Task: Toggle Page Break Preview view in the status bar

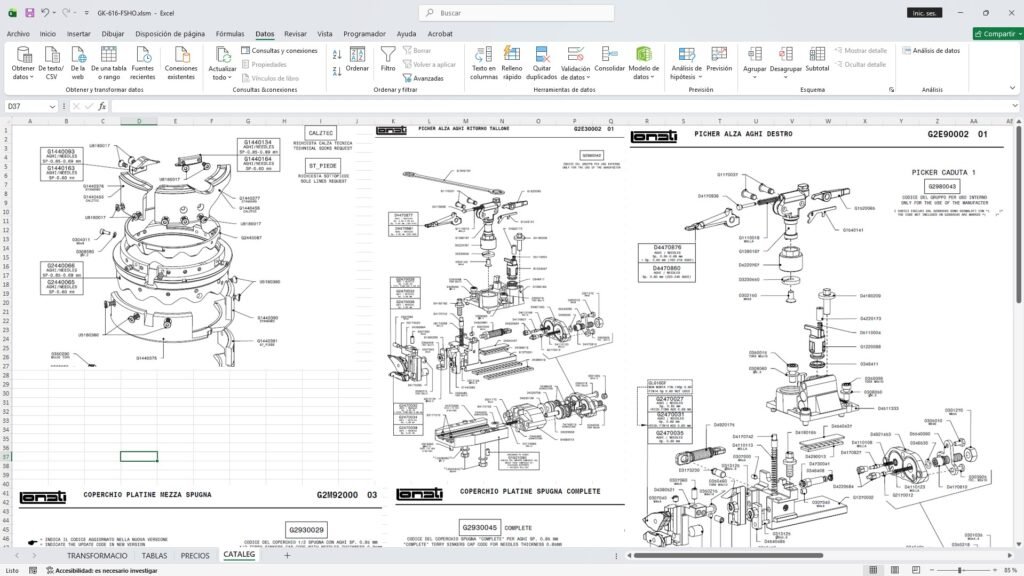Action: coord(916,570)
